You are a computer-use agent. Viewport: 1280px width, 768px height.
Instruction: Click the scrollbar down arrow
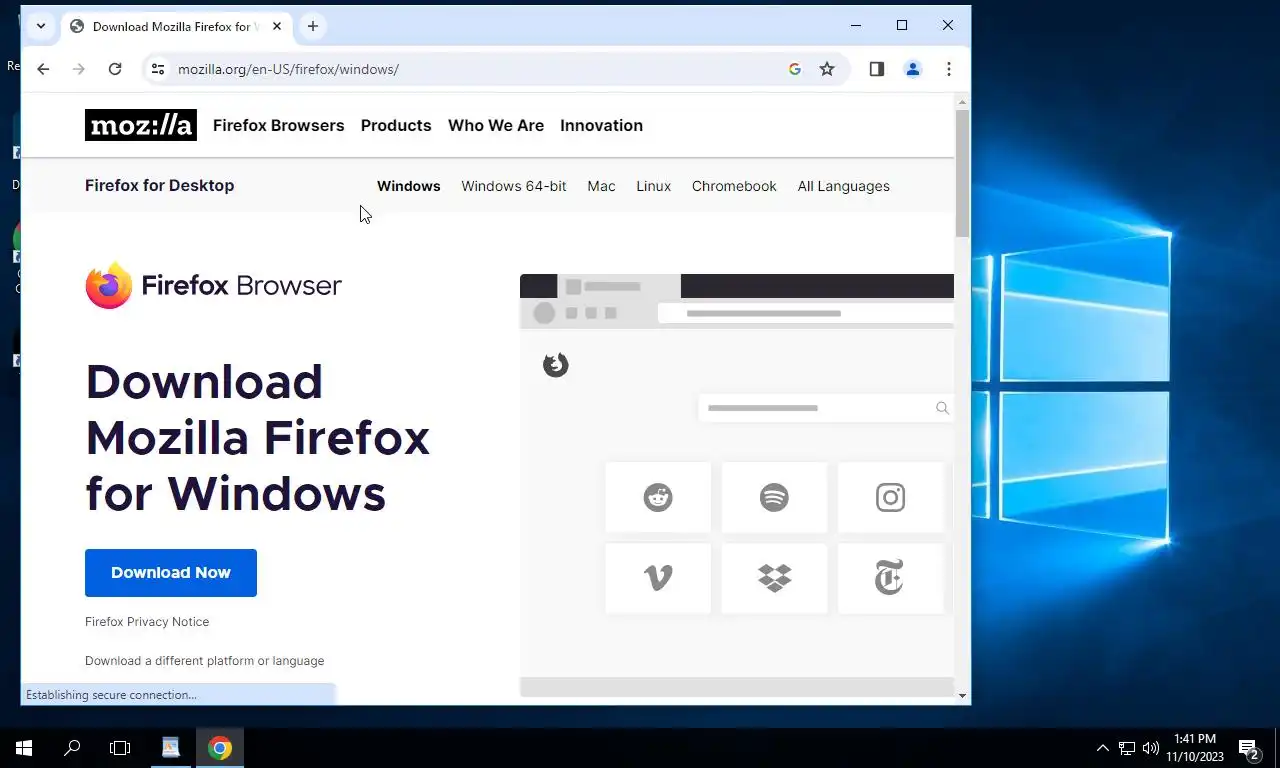962,695
